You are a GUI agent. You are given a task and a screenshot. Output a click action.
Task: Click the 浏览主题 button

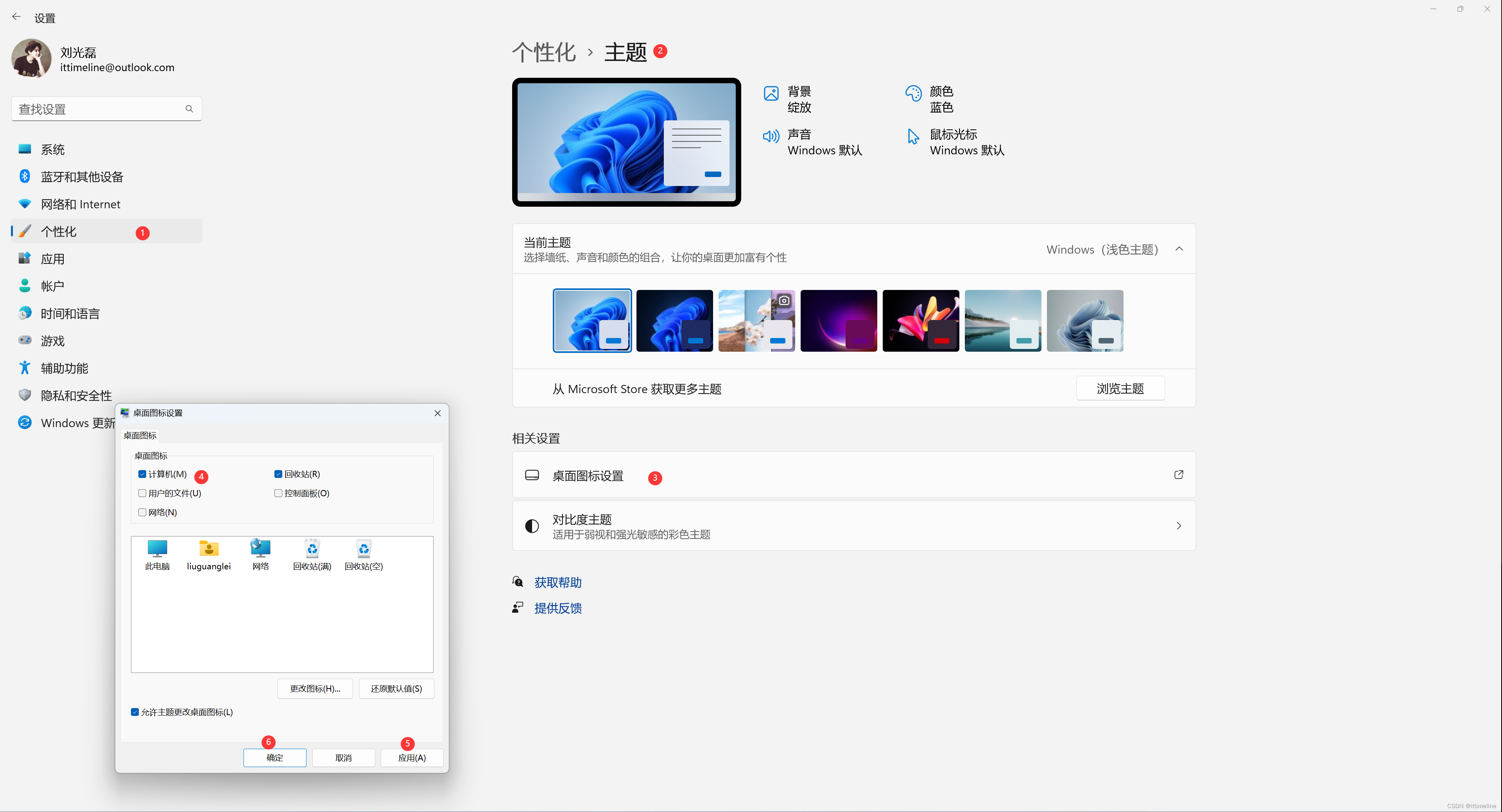coord(1120,389)
